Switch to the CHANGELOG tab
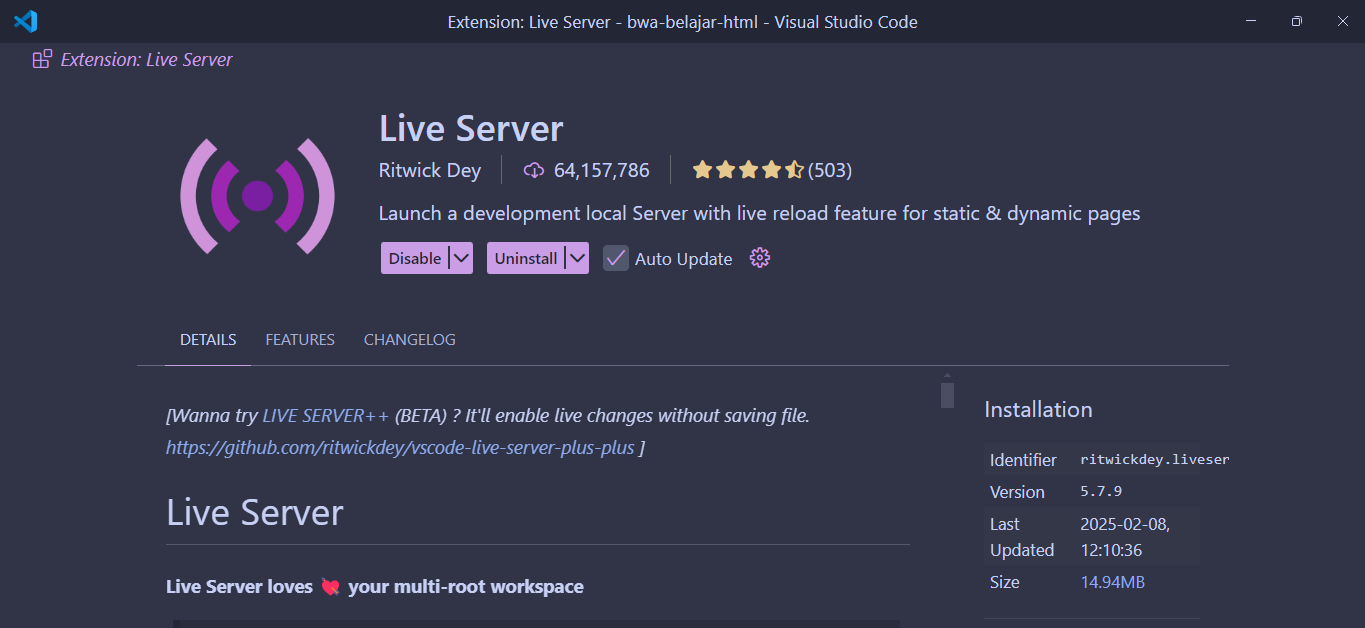1365x628 pixels. (410, 340)
